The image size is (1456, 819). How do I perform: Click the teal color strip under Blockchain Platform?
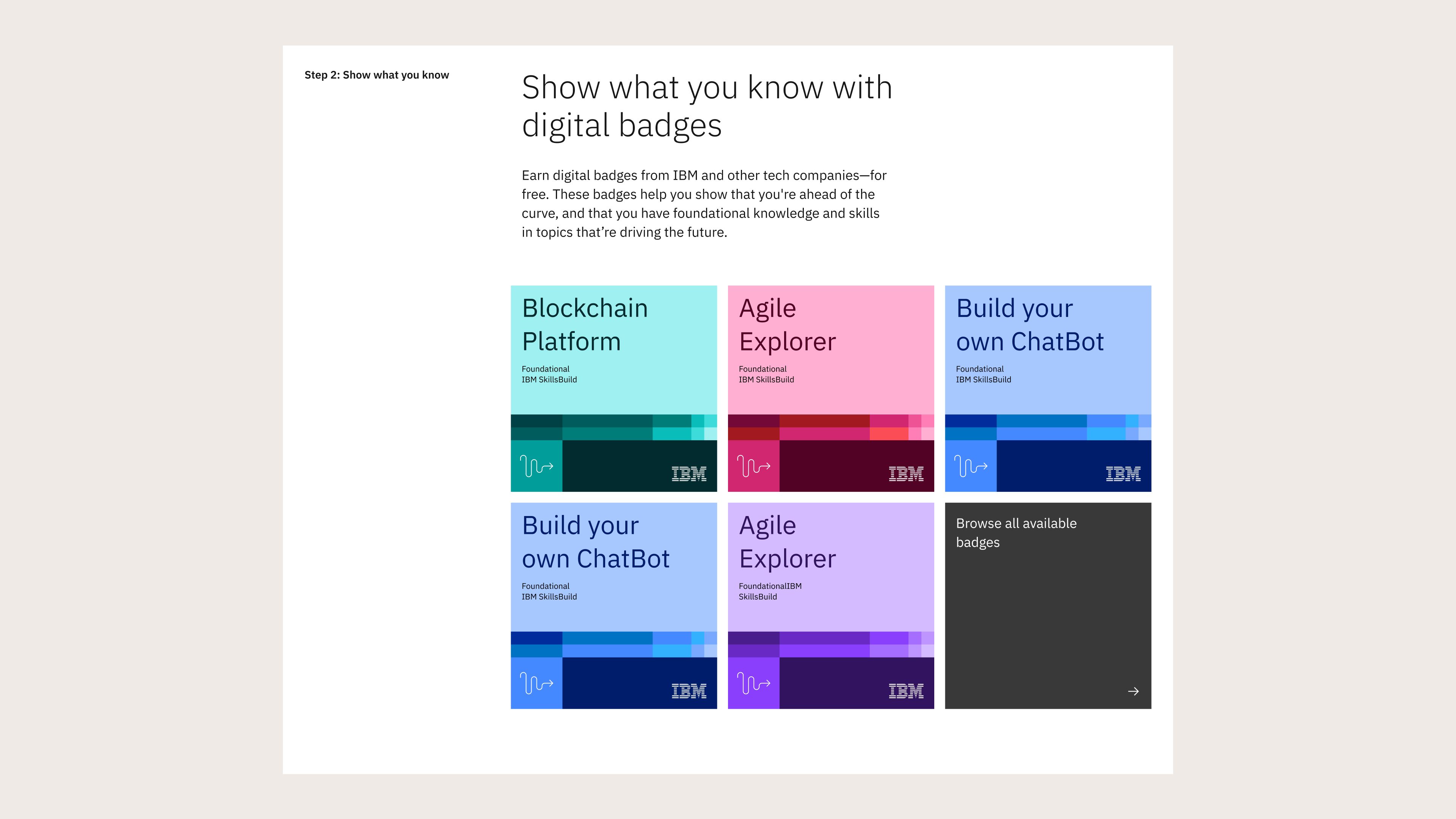pyautogui.click(x=613, y=428)
